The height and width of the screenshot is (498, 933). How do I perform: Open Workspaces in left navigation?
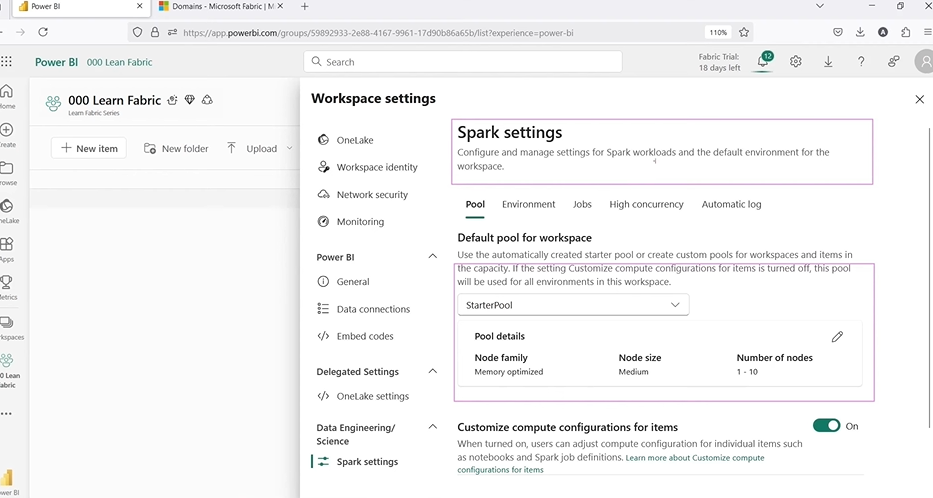coord(8,327)
